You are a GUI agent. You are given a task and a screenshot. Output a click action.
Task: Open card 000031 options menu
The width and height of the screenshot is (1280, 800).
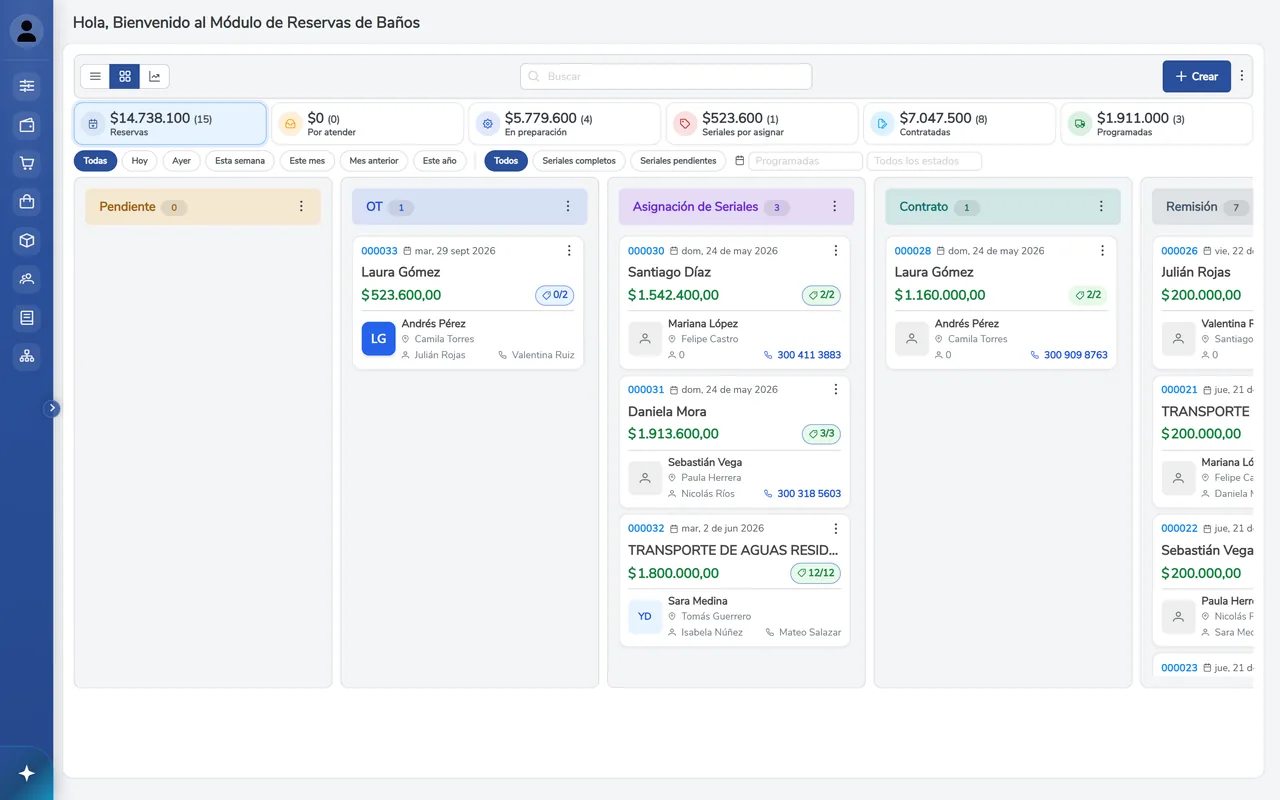pos(836,390)
